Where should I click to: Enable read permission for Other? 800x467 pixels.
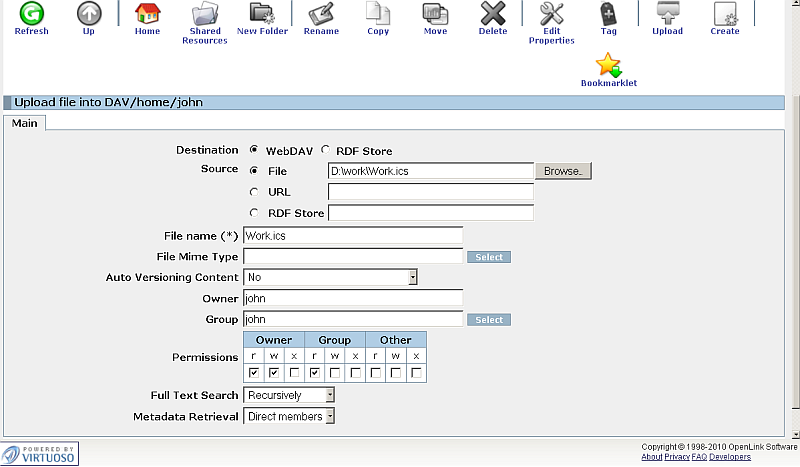tap(376, 373)
